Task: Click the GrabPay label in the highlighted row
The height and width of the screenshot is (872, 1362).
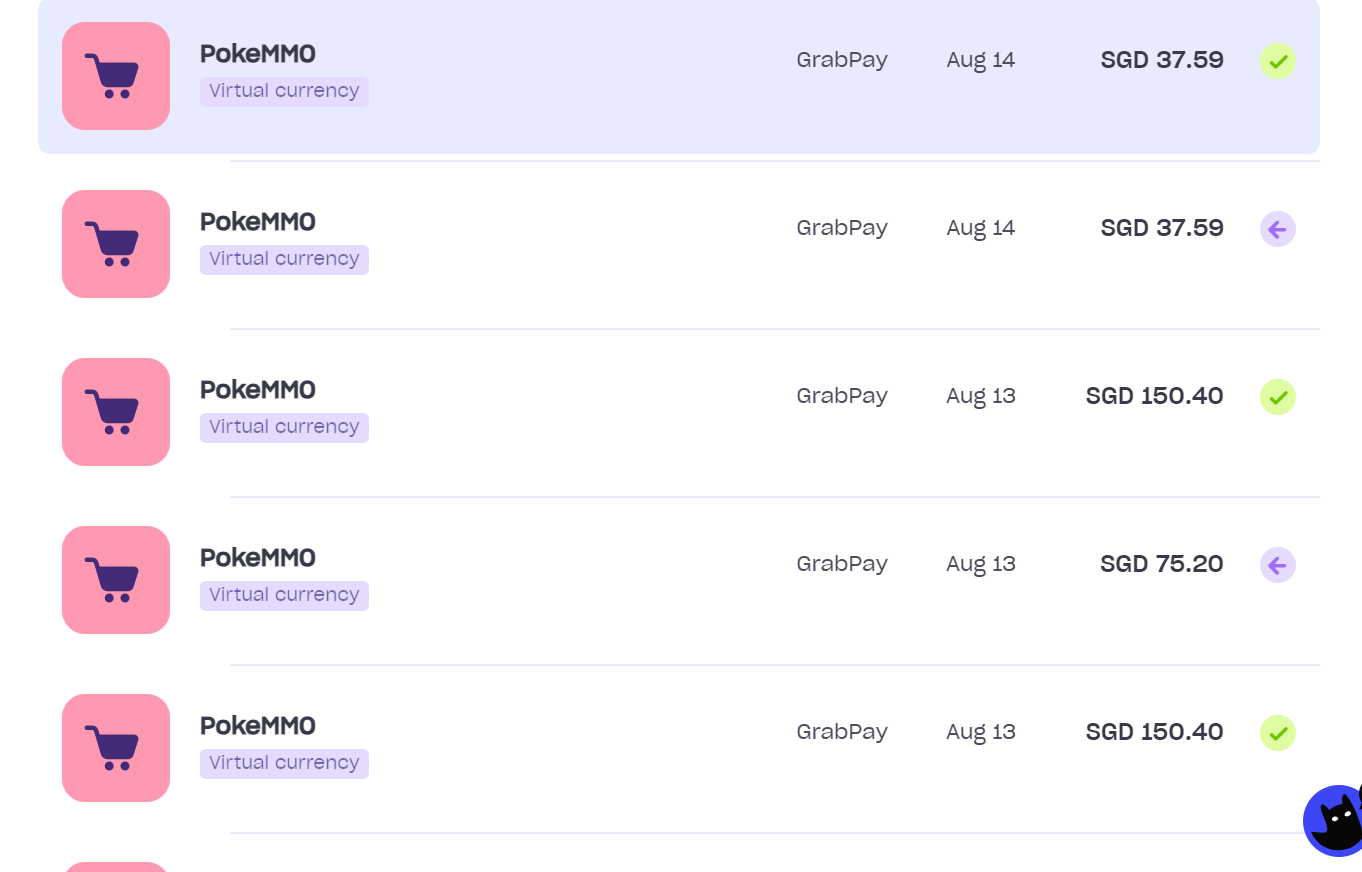Action: [x=842, y=60]
